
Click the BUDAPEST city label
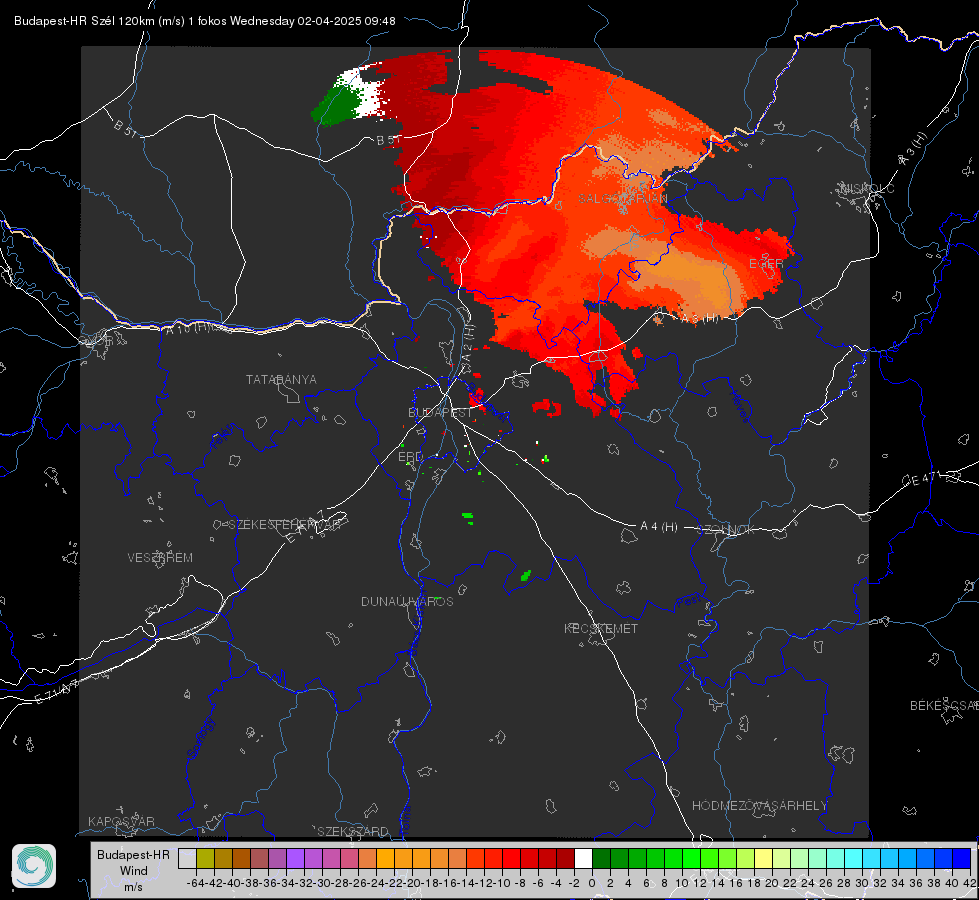[440, 413]
